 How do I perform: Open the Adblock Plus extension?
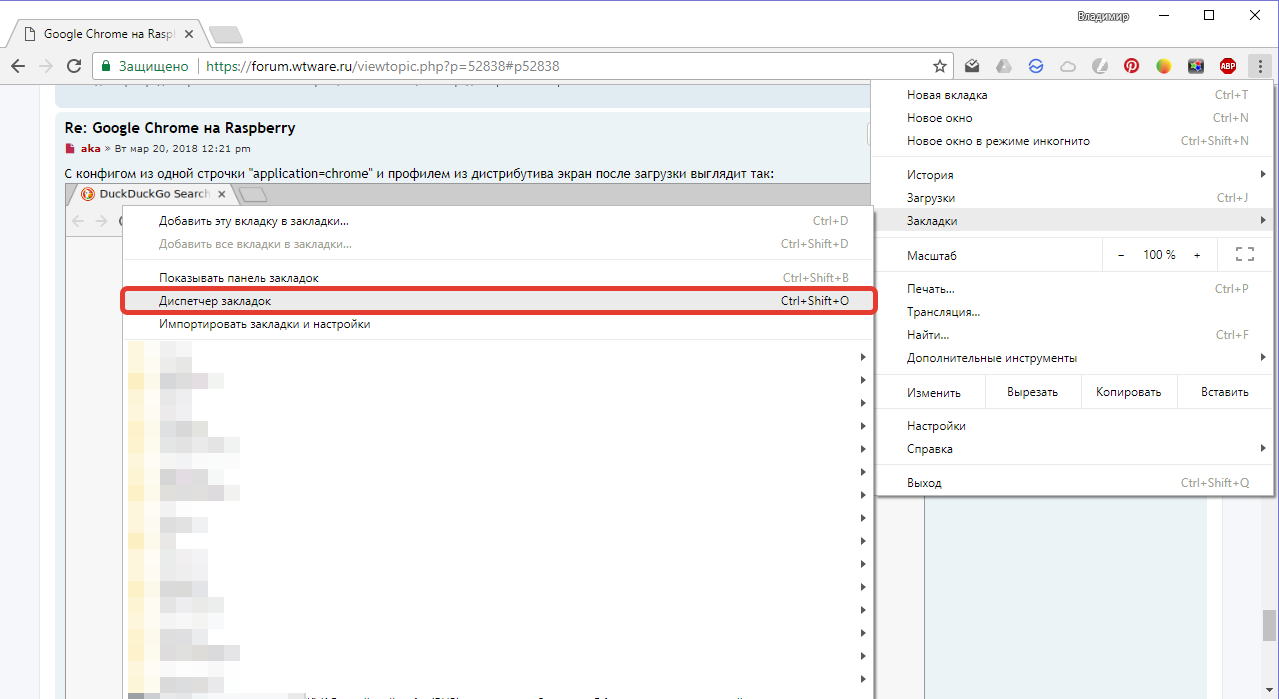pyautogui.click(x=1227, y=66)
